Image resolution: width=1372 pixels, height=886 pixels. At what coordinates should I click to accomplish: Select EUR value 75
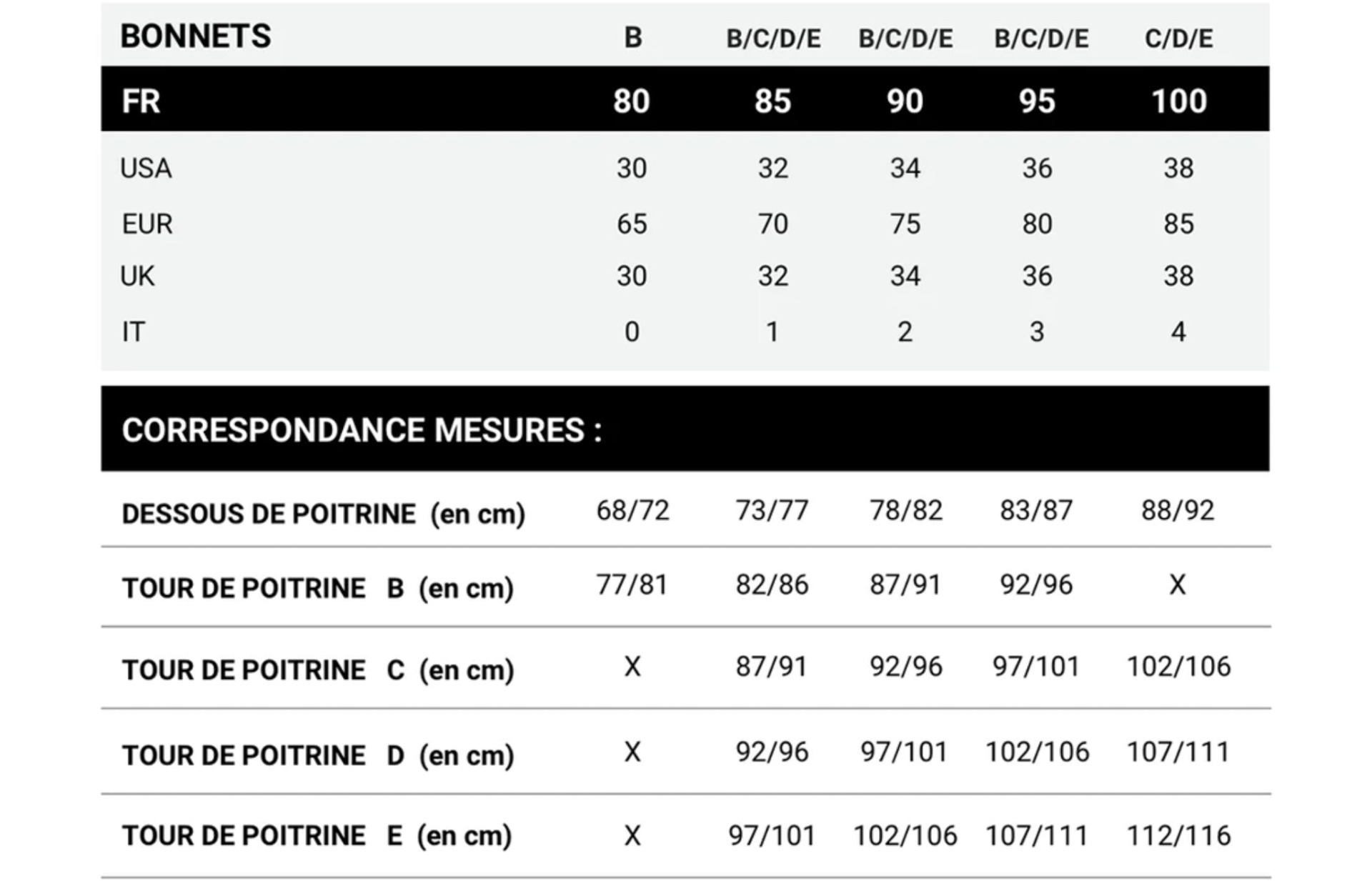tap(905, 224)
